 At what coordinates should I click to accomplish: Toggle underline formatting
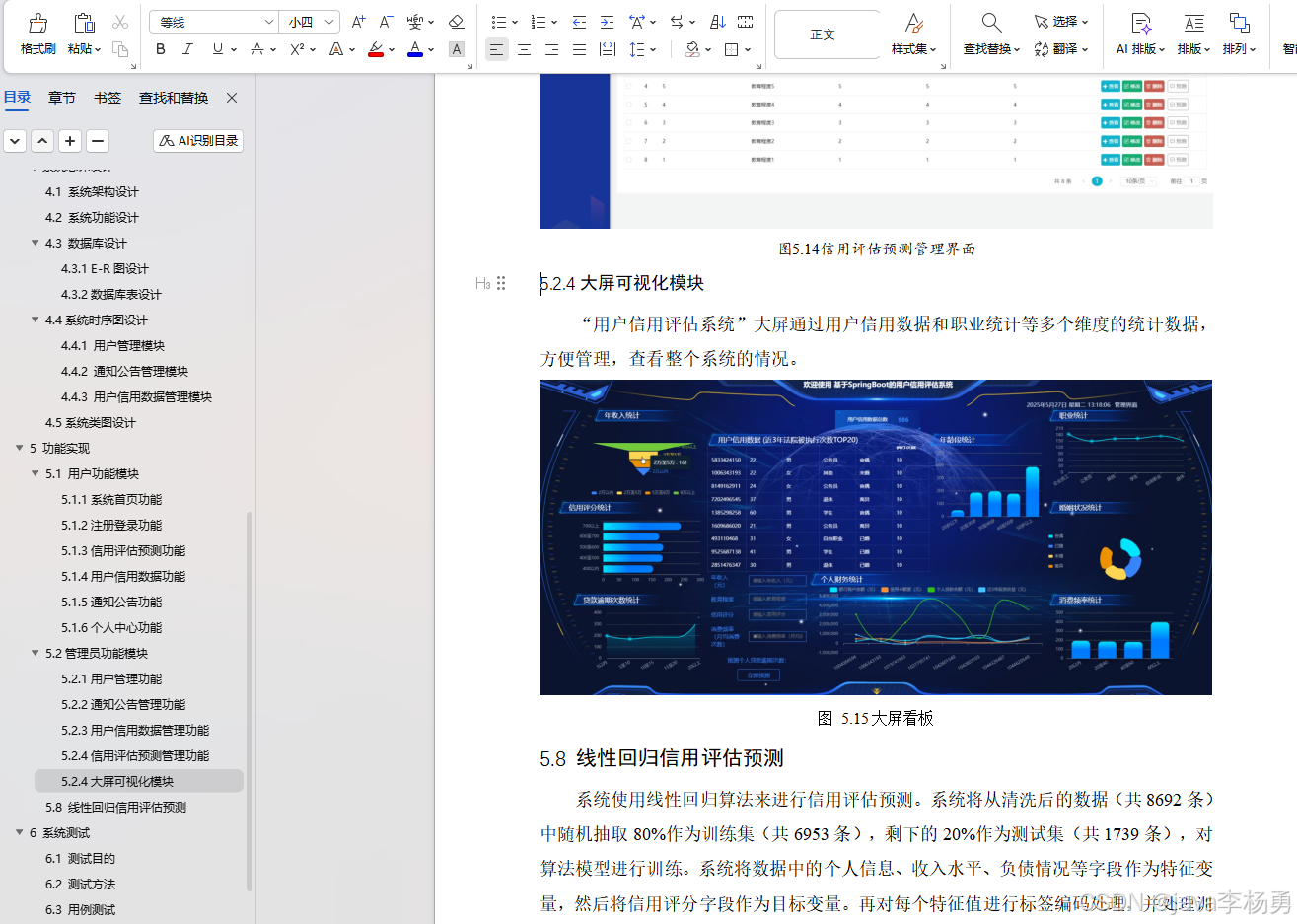[x=218, y=49]
